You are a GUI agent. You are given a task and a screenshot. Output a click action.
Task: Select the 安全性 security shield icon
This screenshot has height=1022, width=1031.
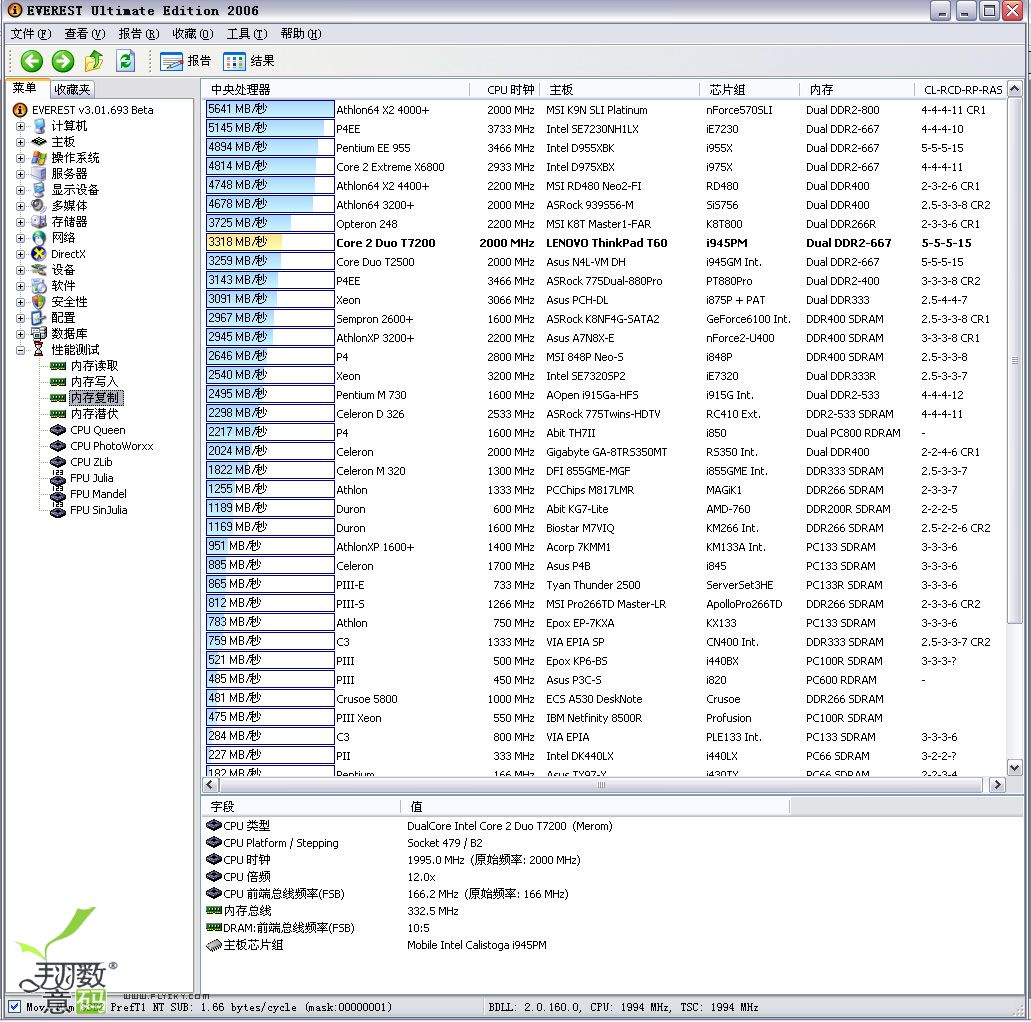tap(39, 301)
